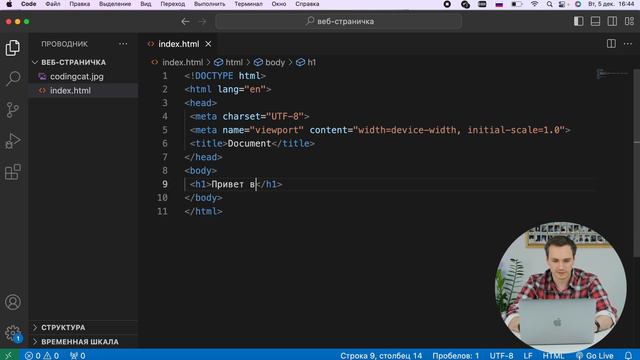
Task: Open the Переход menu
Action: [x=173, y=4]
